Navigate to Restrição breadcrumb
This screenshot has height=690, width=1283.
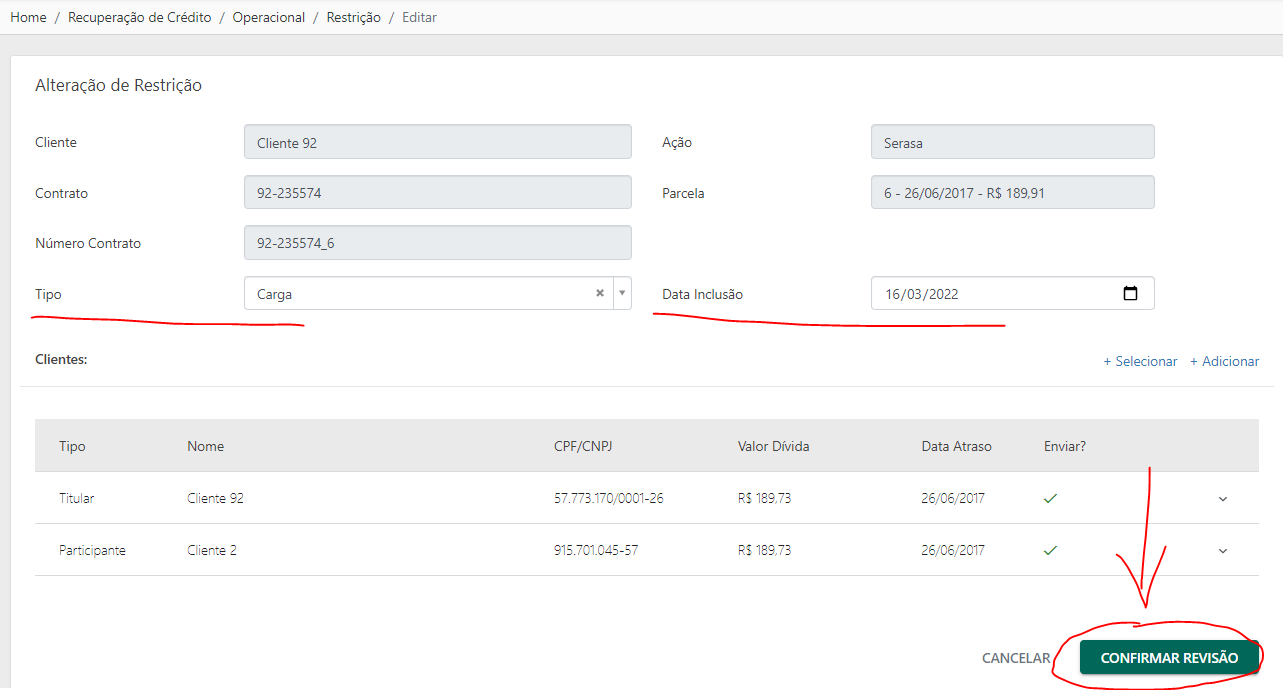pos(354,17)
